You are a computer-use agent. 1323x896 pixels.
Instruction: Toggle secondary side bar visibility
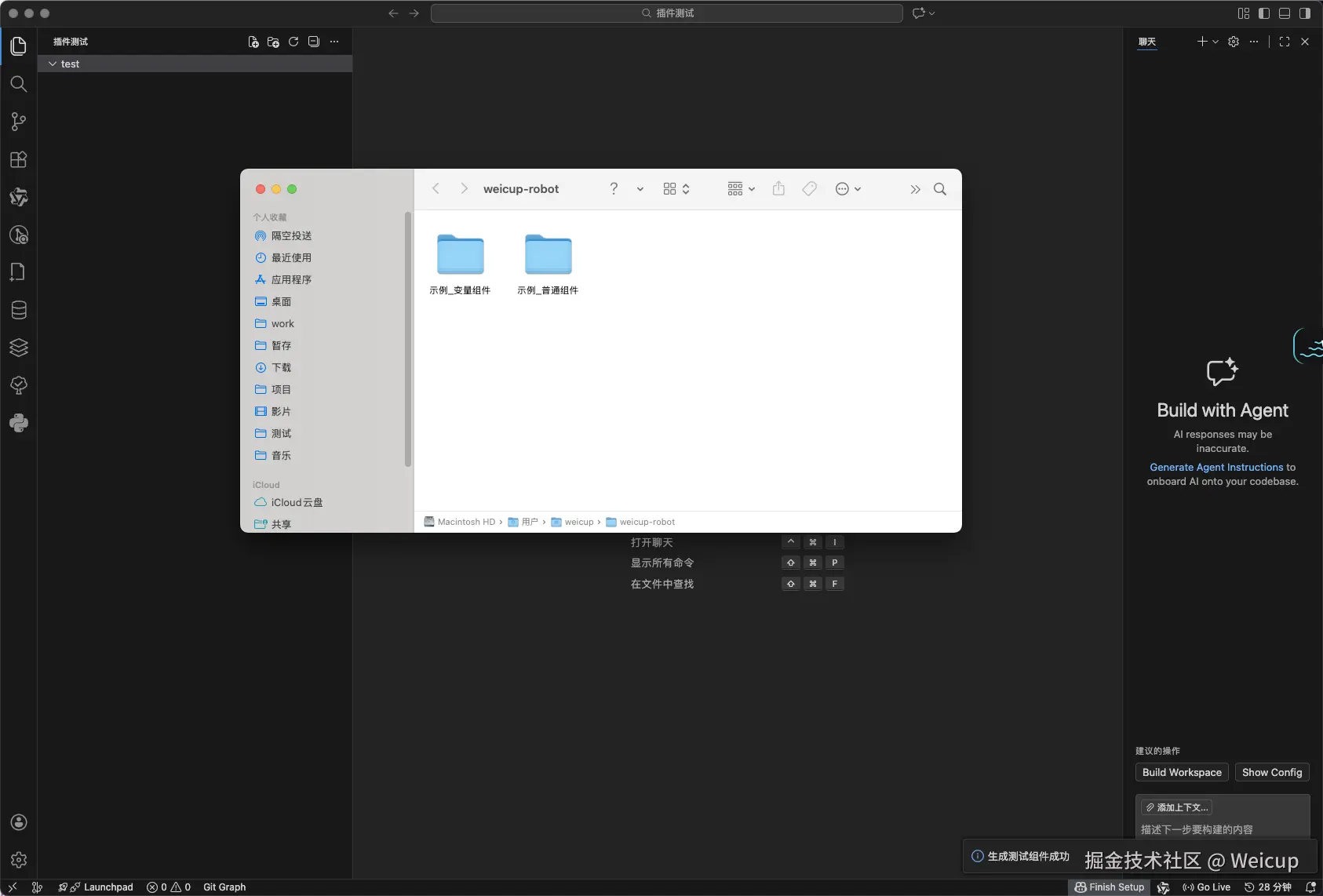(x=1305, y=13)
